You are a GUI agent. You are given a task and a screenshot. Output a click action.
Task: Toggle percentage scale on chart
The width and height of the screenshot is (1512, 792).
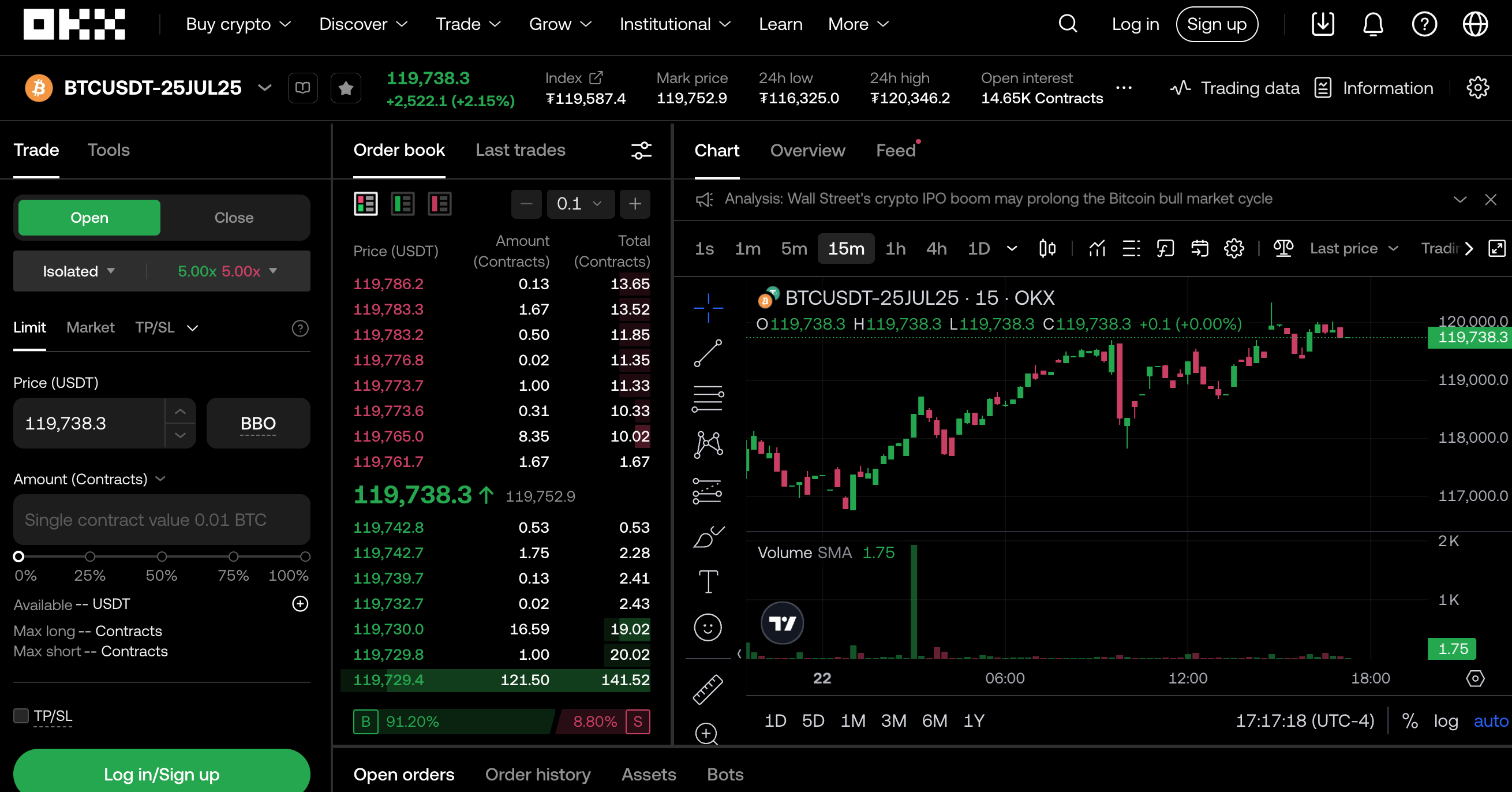[1409, 720]
